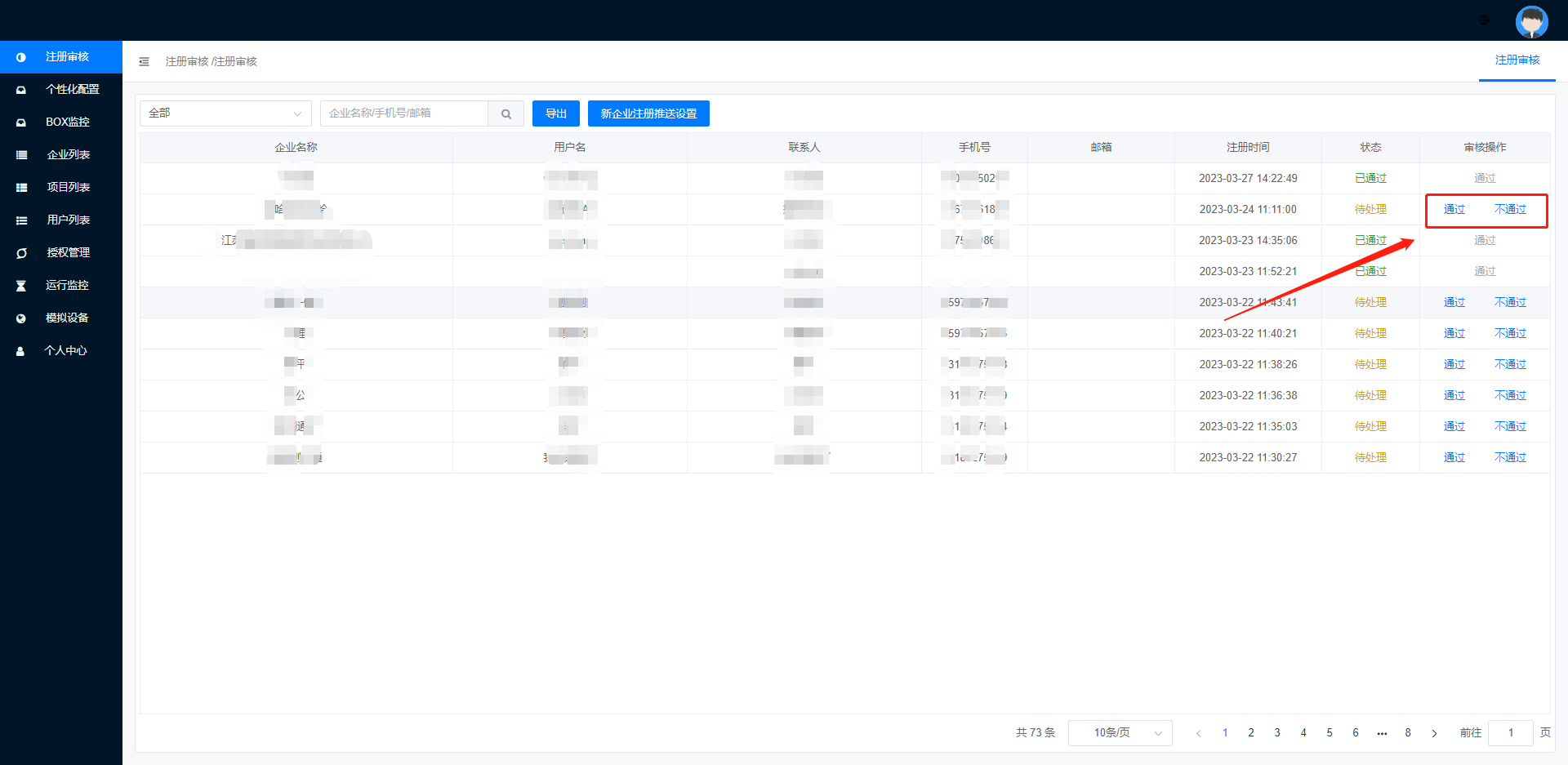The height and width of the screenshot is (765, 1568).
Task: Click the 个人中心 person icon
Action: pos(21,351)
